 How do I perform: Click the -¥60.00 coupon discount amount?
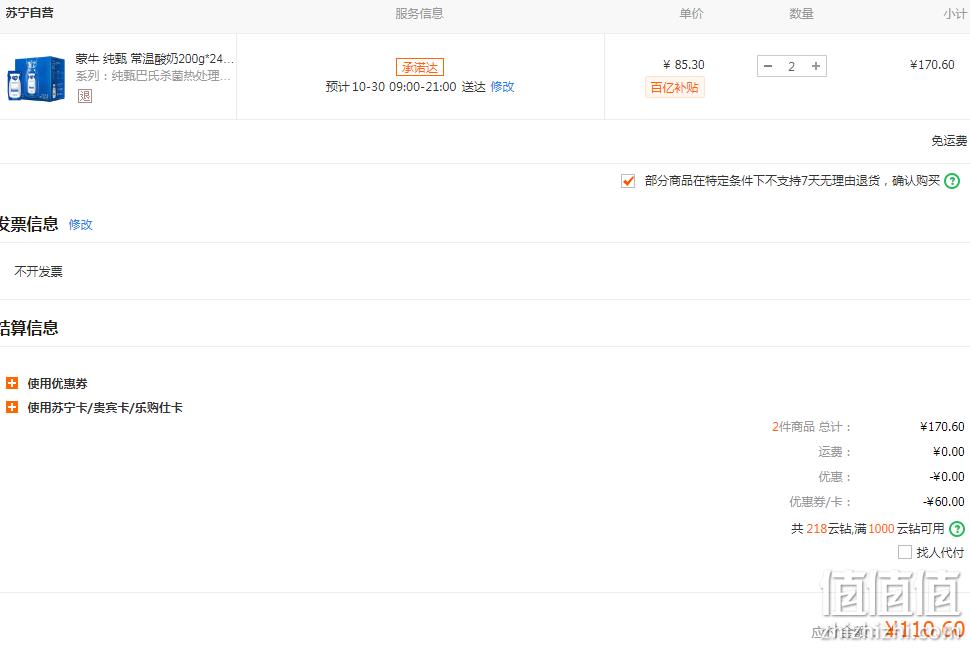tap(943, 502)
